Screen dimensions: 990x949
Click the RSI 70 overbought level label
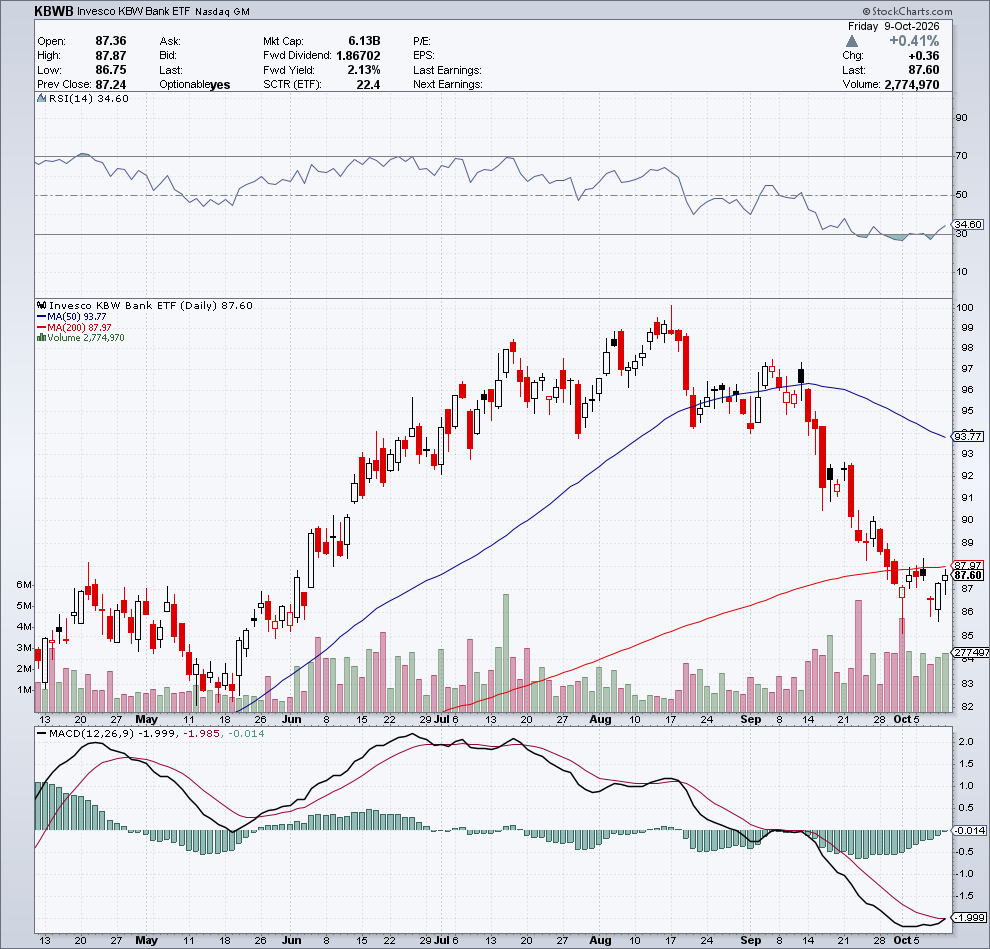click(x=962, y=155)
